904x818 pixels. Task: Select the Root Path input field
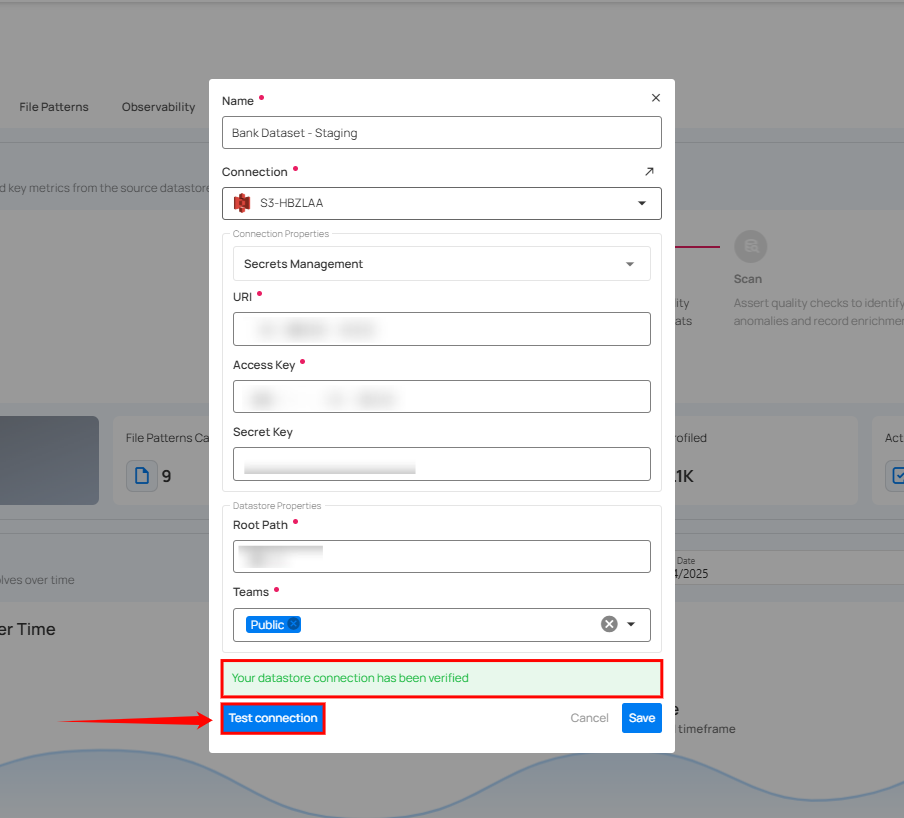441,556
